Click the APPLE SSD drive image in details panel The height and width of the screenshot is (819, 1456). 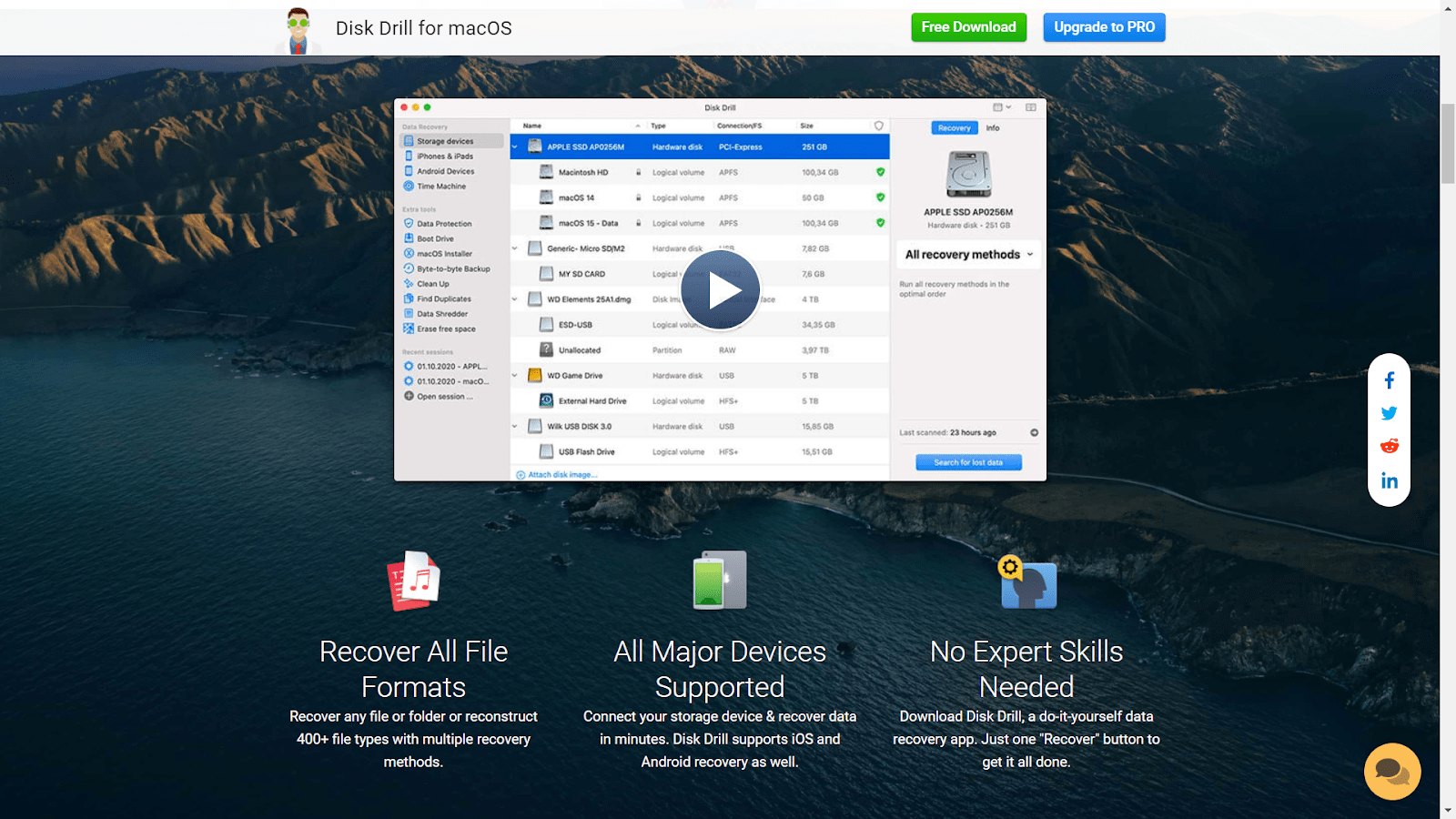point(968,174)
